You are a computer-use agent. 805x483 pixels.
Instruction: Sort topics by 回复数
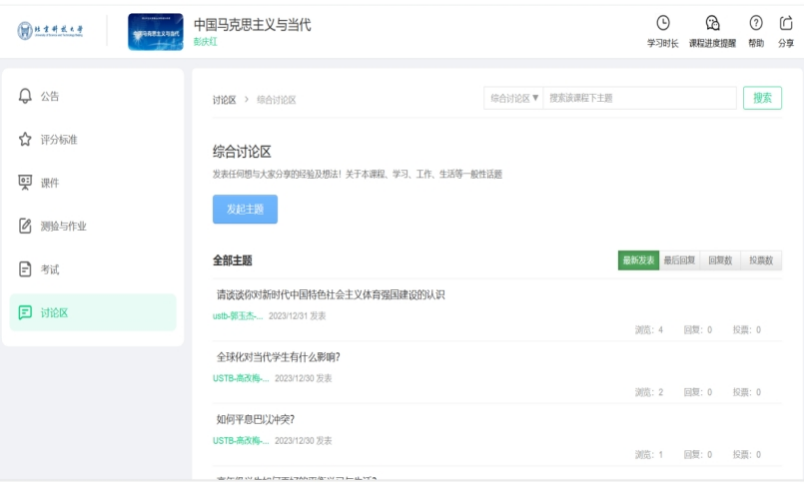(720, 260)
